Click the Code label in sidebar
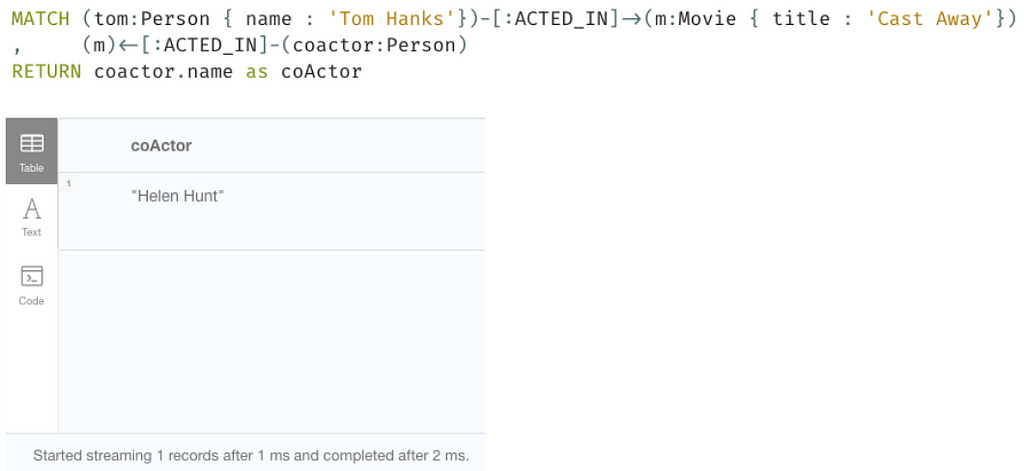Image resolution: width=1024 pixels, height=471 pixels. pos(31,301)
